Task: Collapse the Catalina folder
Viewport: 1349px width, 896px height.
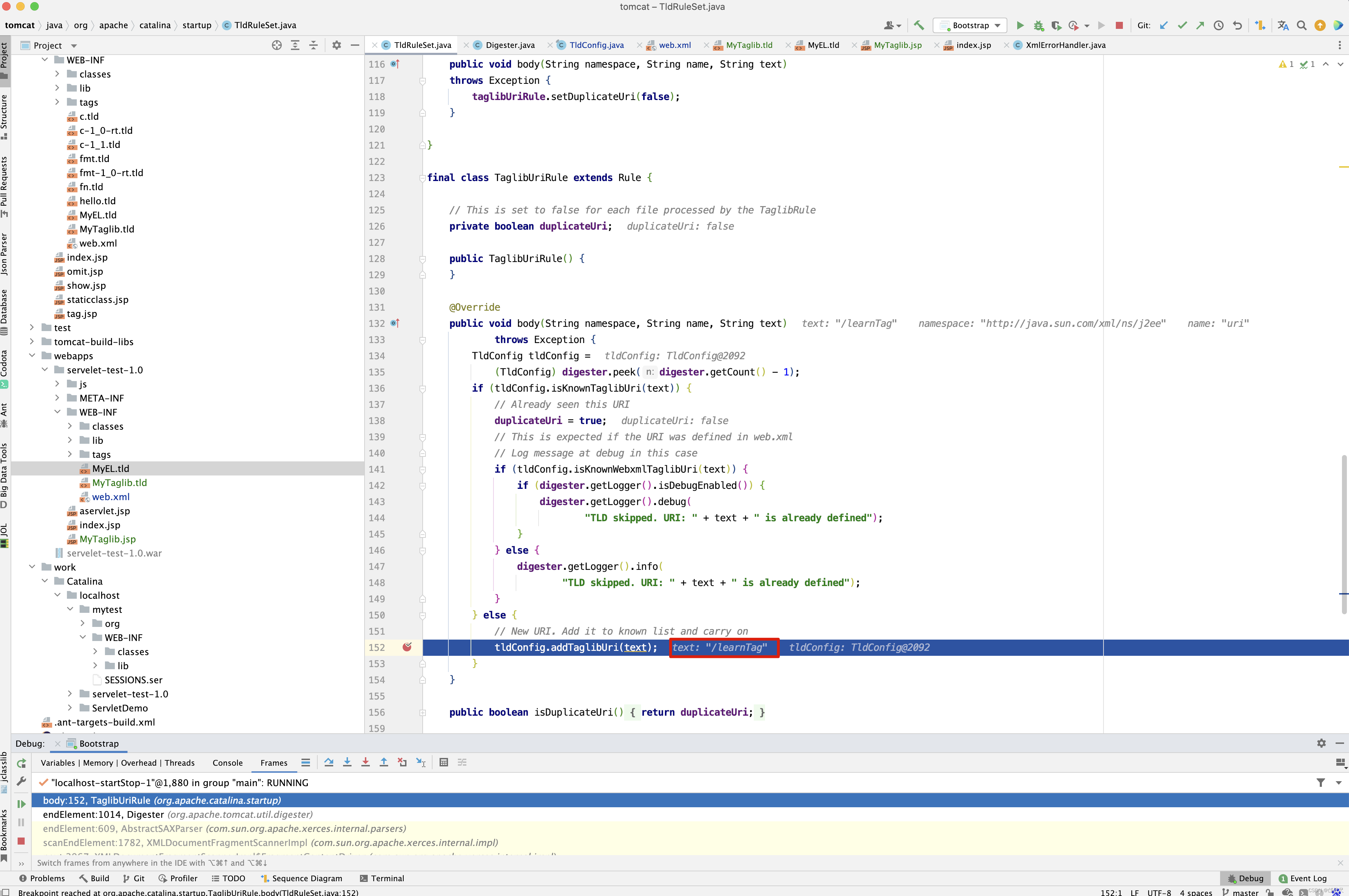Action: click(45, 580)
